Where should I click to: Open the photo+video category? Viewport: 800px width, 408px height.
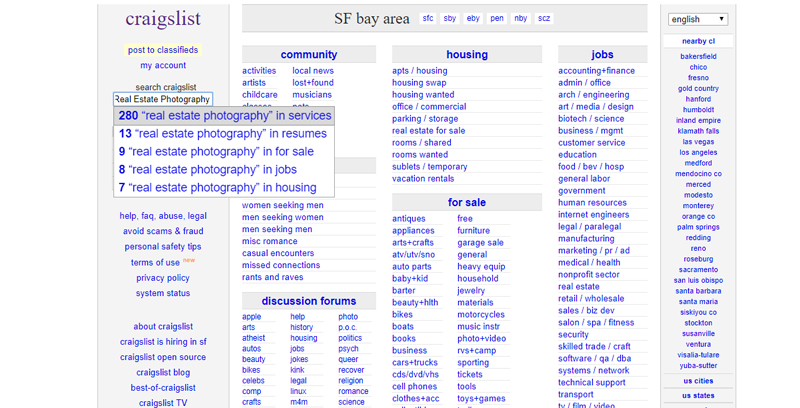pyautogui.click(x=482, y=339)
